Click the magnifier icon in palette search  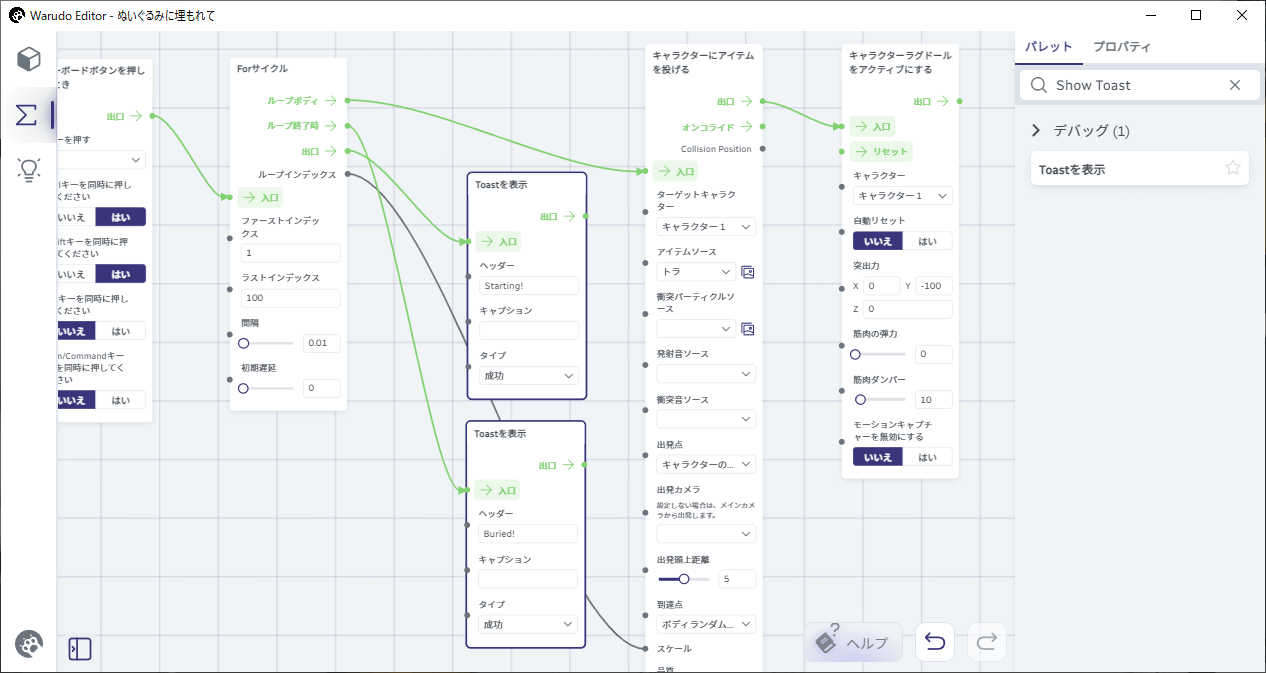pos(1039,85)
